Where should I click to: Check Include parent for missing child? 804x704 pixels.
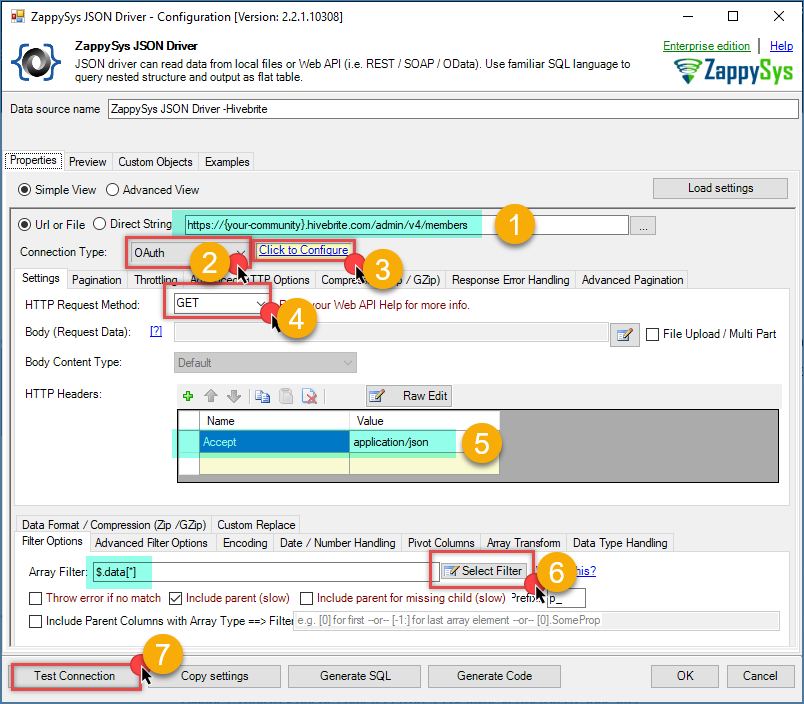306,598
